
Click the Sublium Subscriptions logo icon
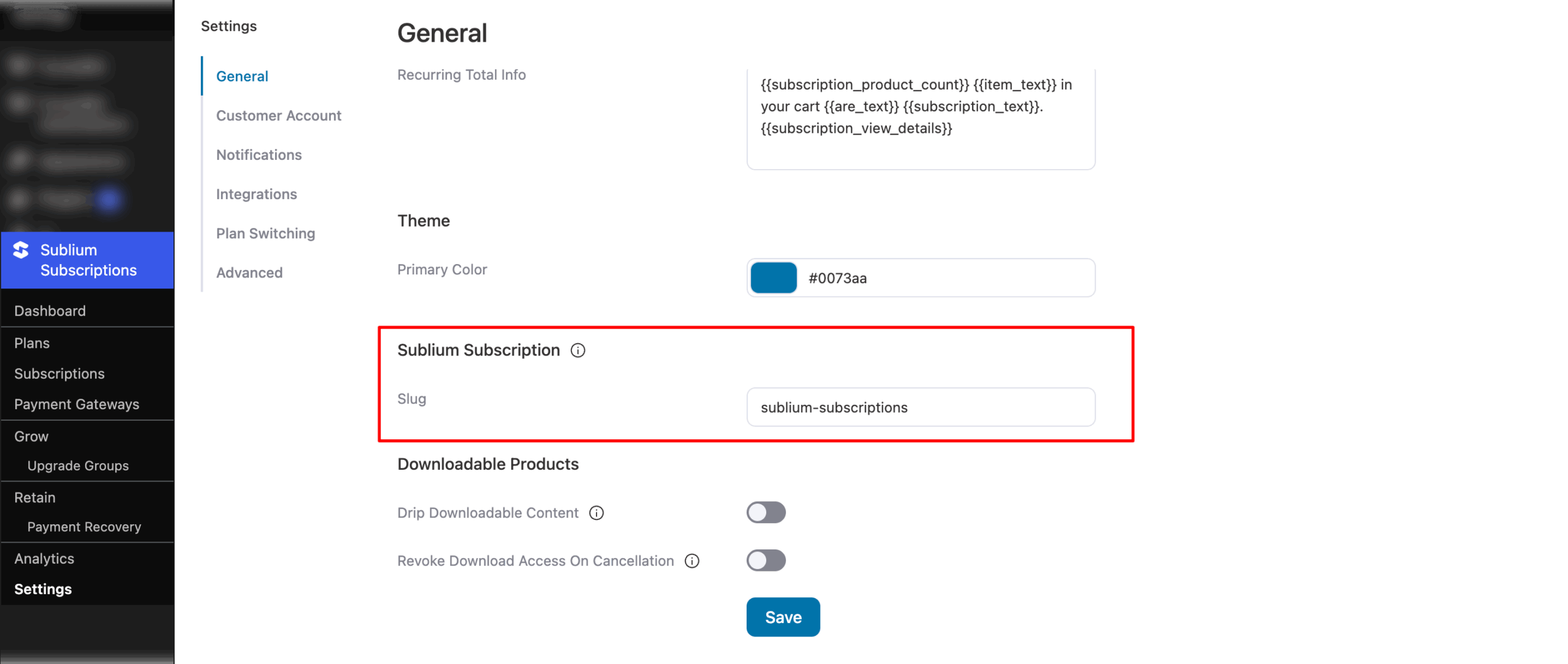(19, 250)
